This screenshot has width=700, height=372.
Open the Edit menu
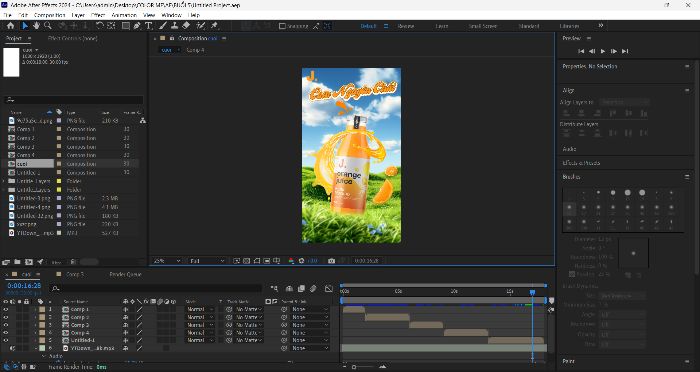(x=23, y=15)
